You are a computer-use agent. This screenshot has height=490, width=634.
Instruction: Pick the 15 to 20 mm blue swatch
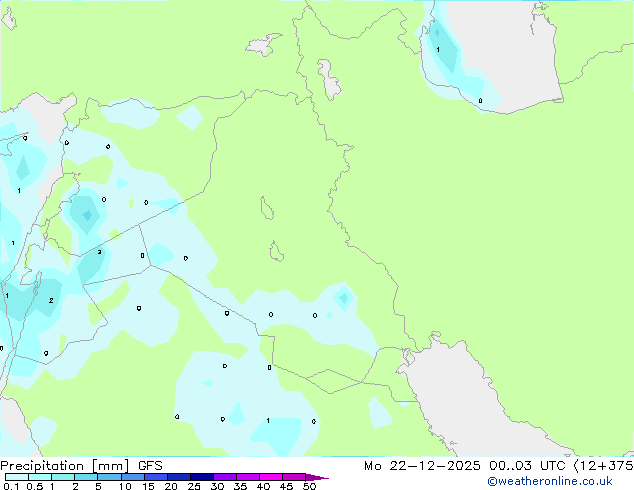[x=155, y=477]
